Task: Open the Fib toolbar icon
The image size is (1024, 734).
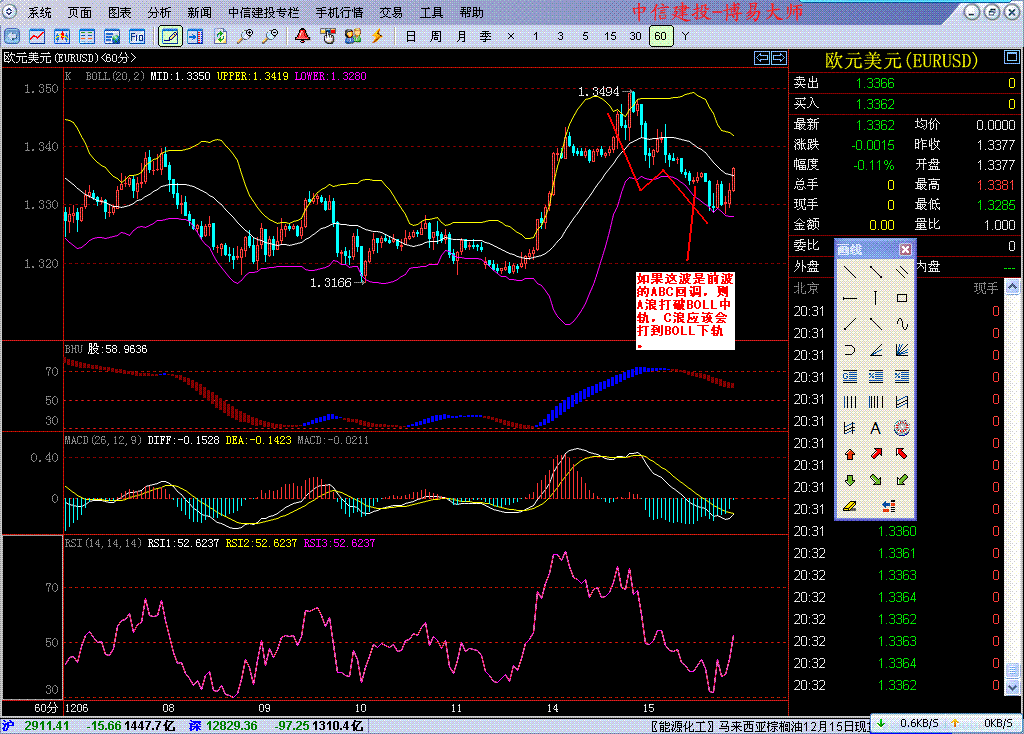Action: click(x=136, y=37)
